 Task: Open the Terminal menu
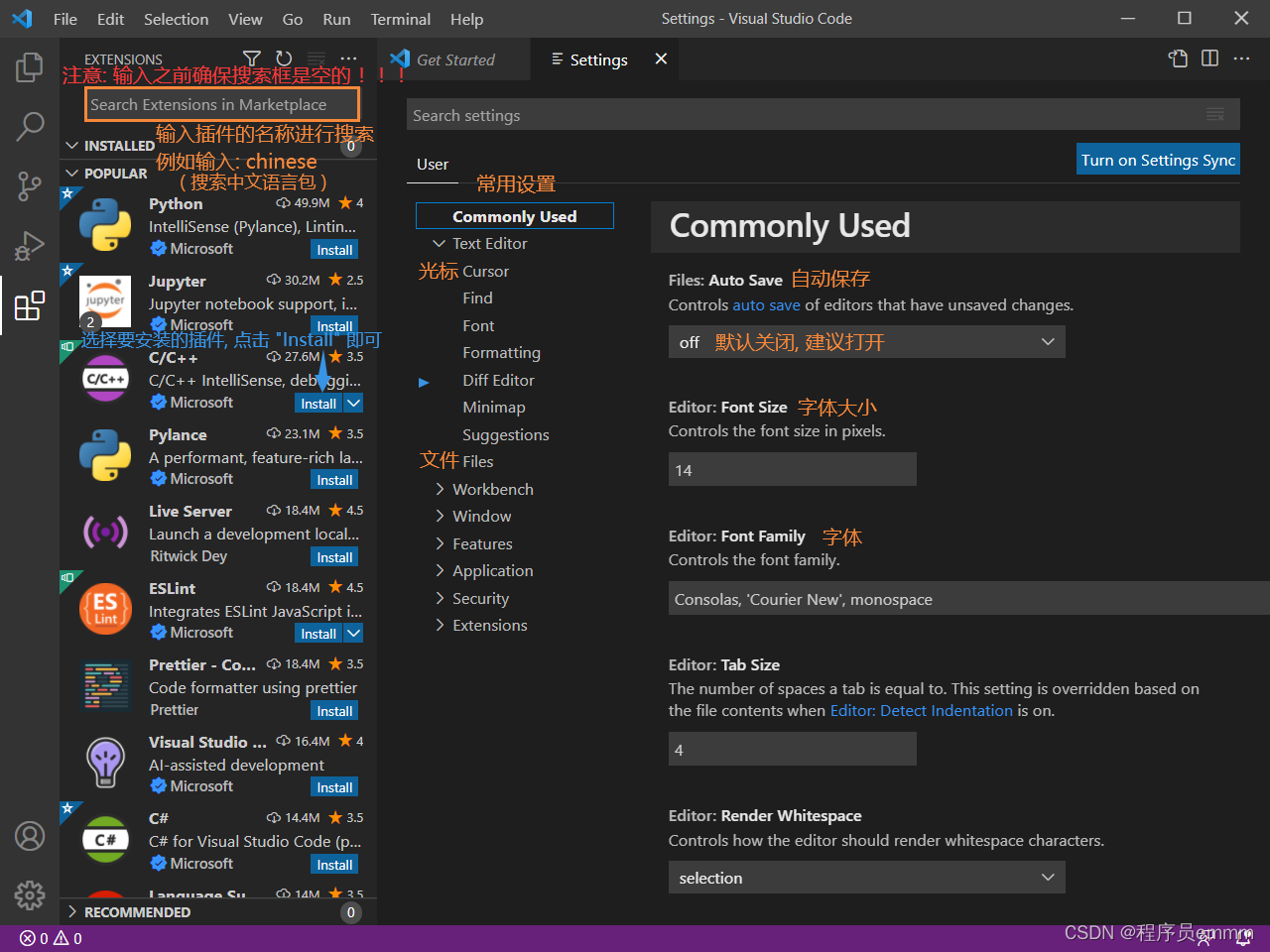coord(400,19)
